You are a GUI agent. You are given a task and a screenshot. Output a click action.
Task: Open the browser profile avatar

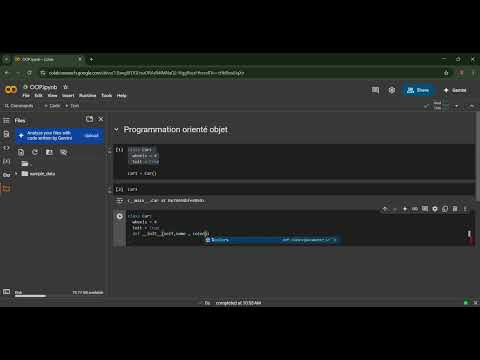click(462, 73)
